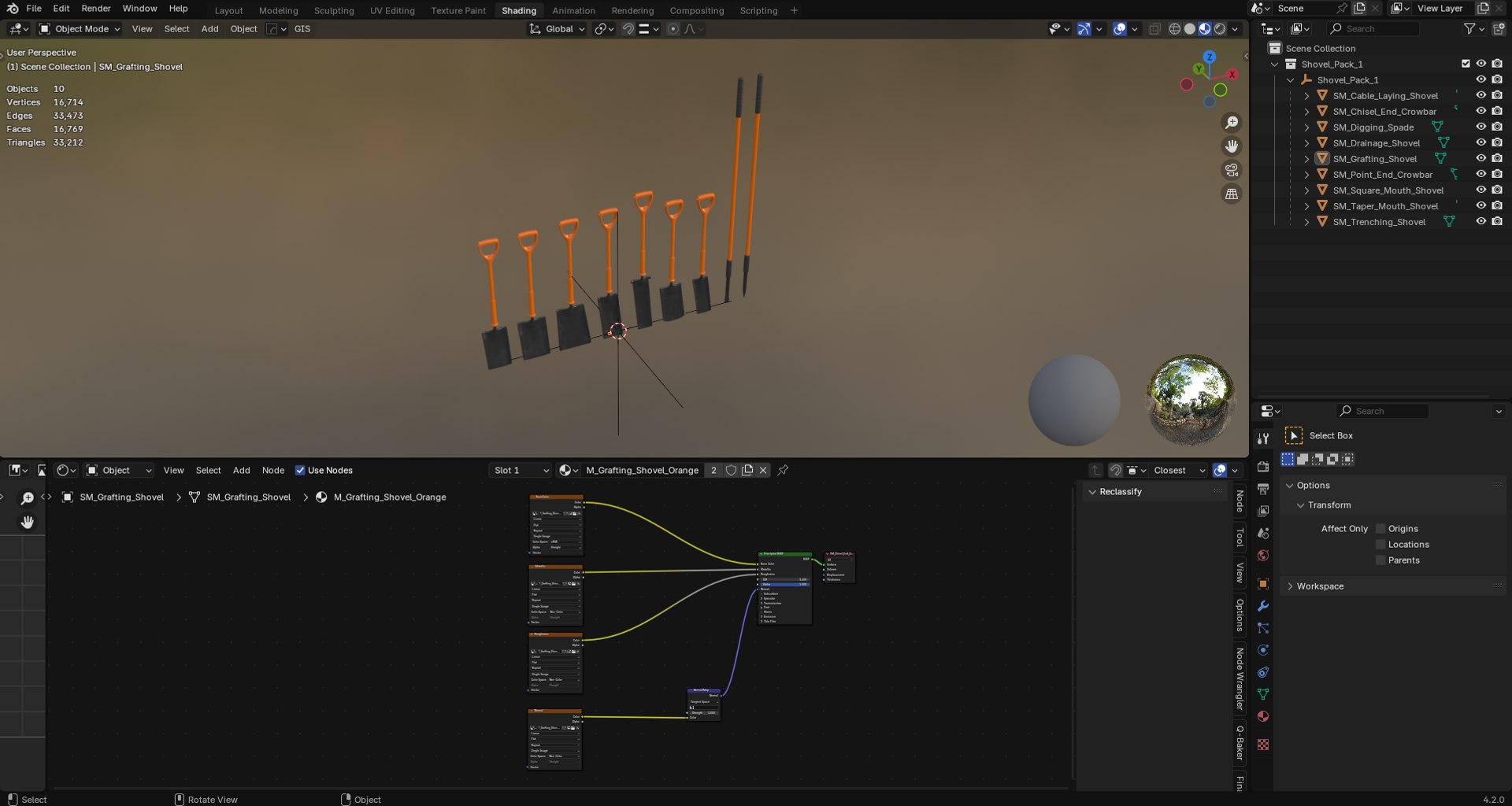
Task: Open the Global transform orientation dropdown
Action: 558,29
